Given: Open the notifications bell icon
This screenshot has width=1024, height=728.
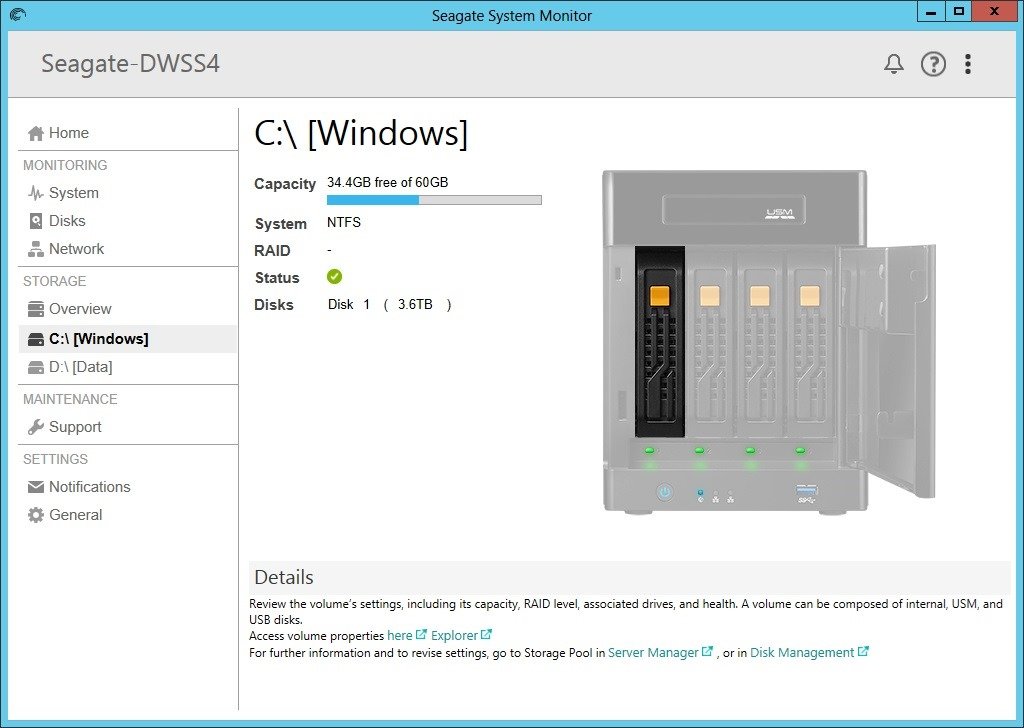Looking at the screenshot, I should tap(893, 64).
